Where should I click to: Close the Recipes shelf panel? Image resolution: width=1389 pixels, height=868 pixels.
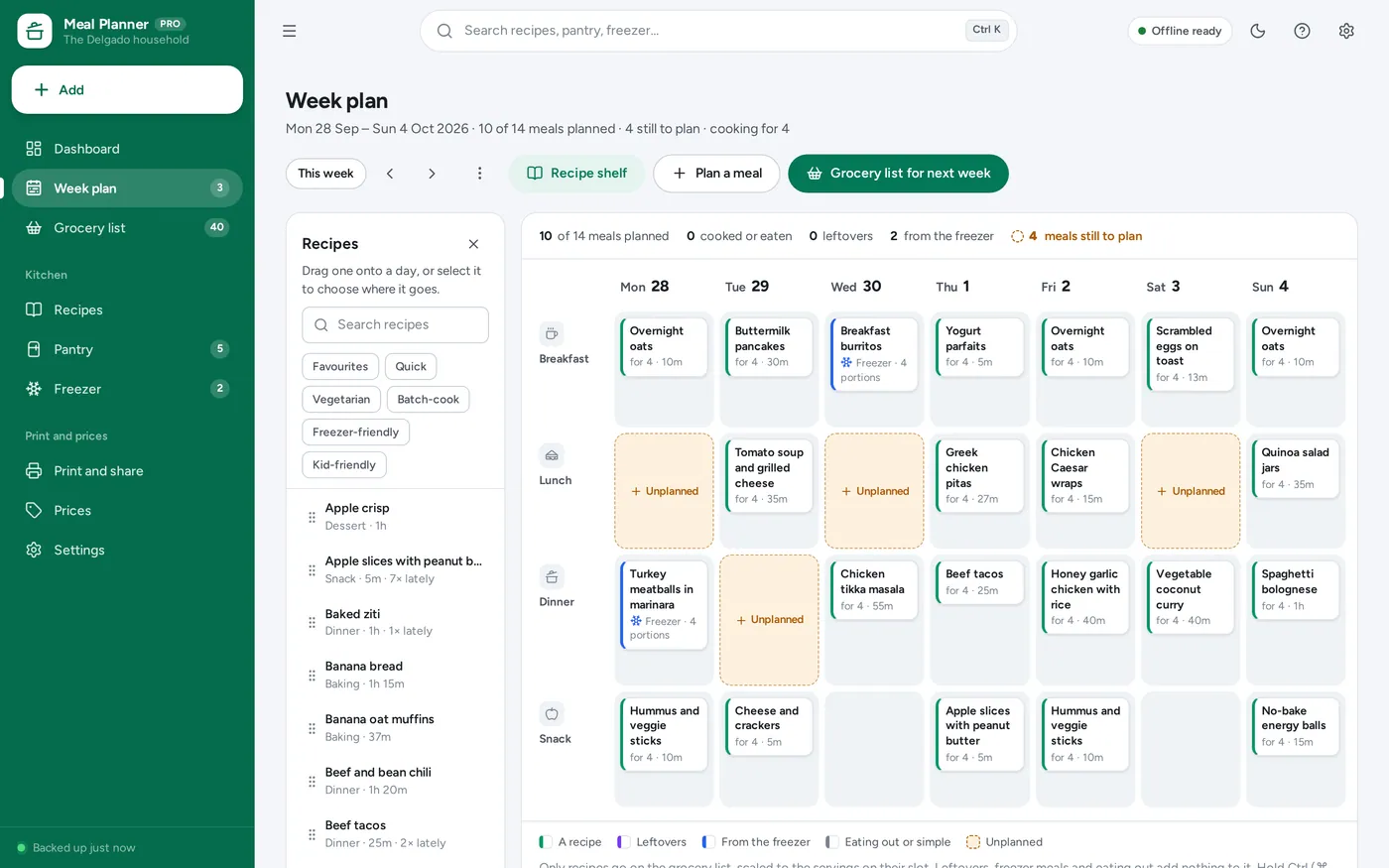point(473,244)
